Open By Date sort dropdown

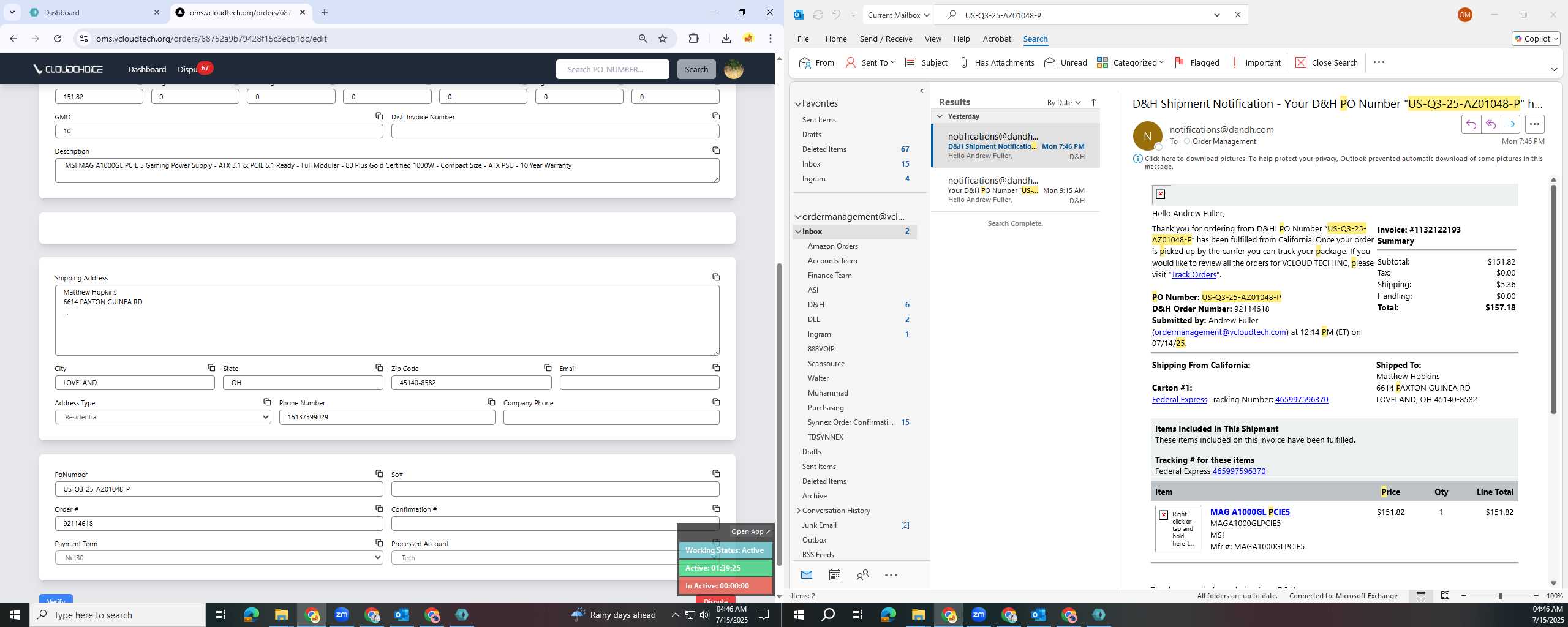click(x=1064, y=102)
